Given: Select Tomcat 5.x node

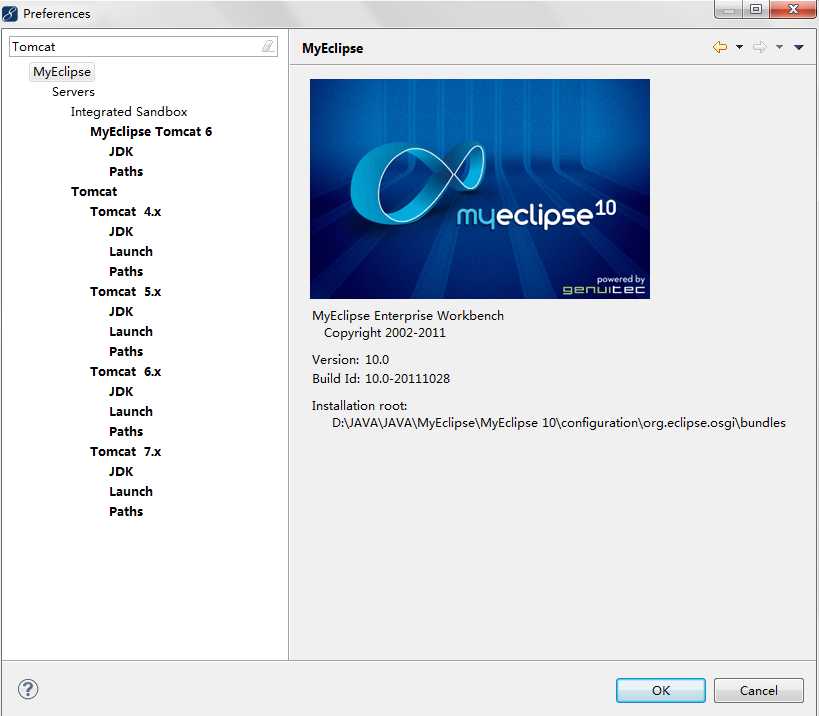Looking at the screenshot, I should tap(125, 291).
